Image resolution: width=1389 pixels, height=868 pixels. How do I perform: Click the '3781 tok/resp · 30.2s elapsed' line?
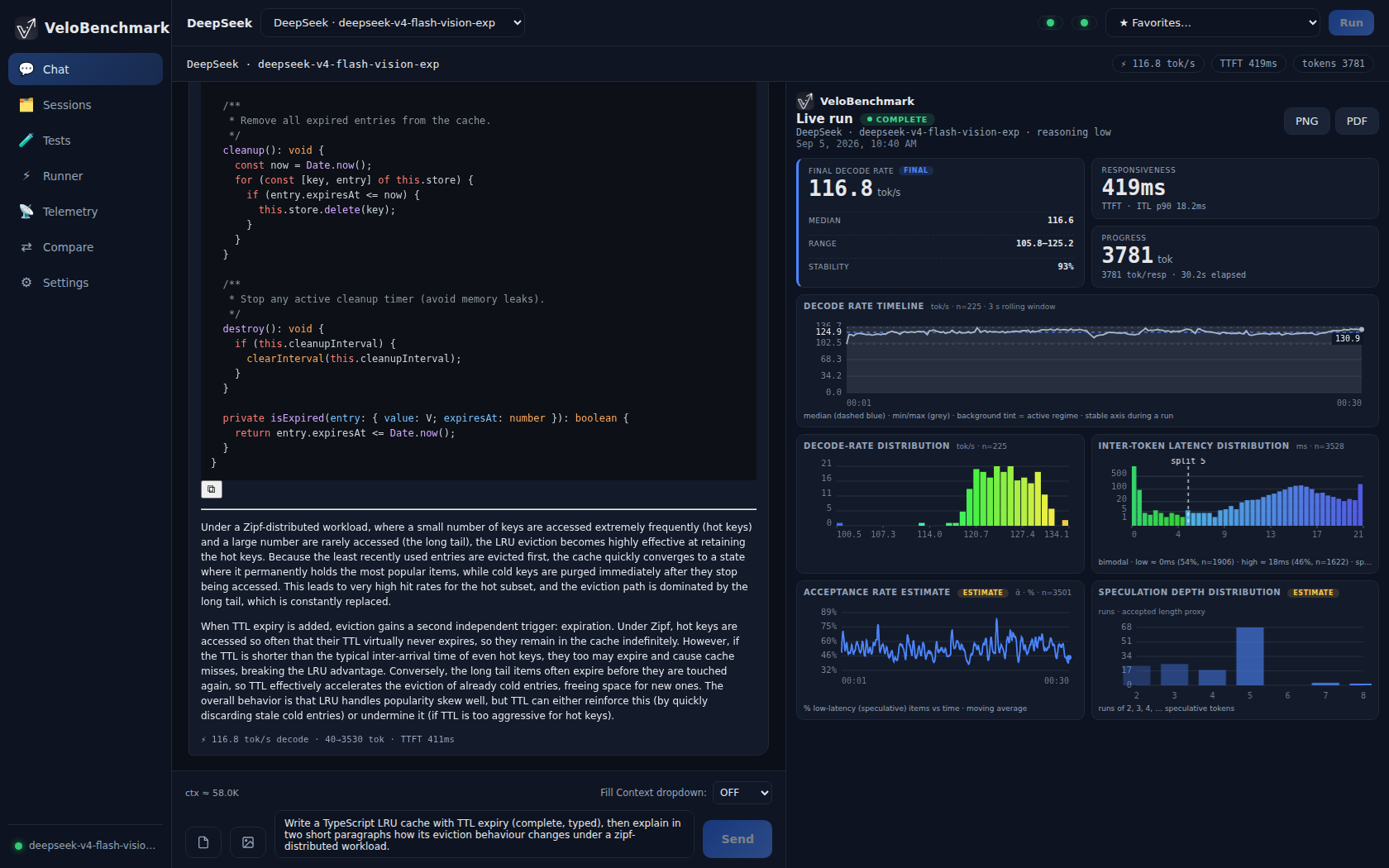[x=1173, y=275]
